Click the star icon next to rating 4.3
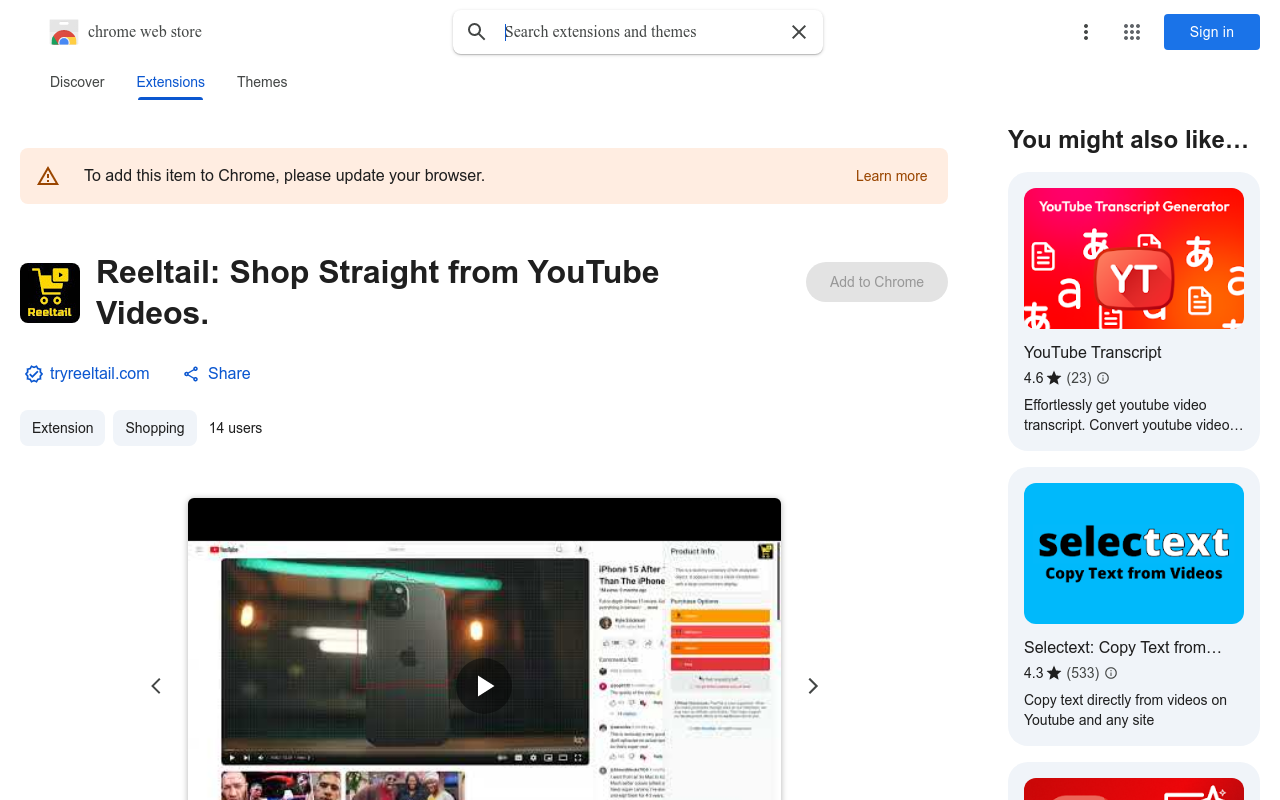 1054,673
